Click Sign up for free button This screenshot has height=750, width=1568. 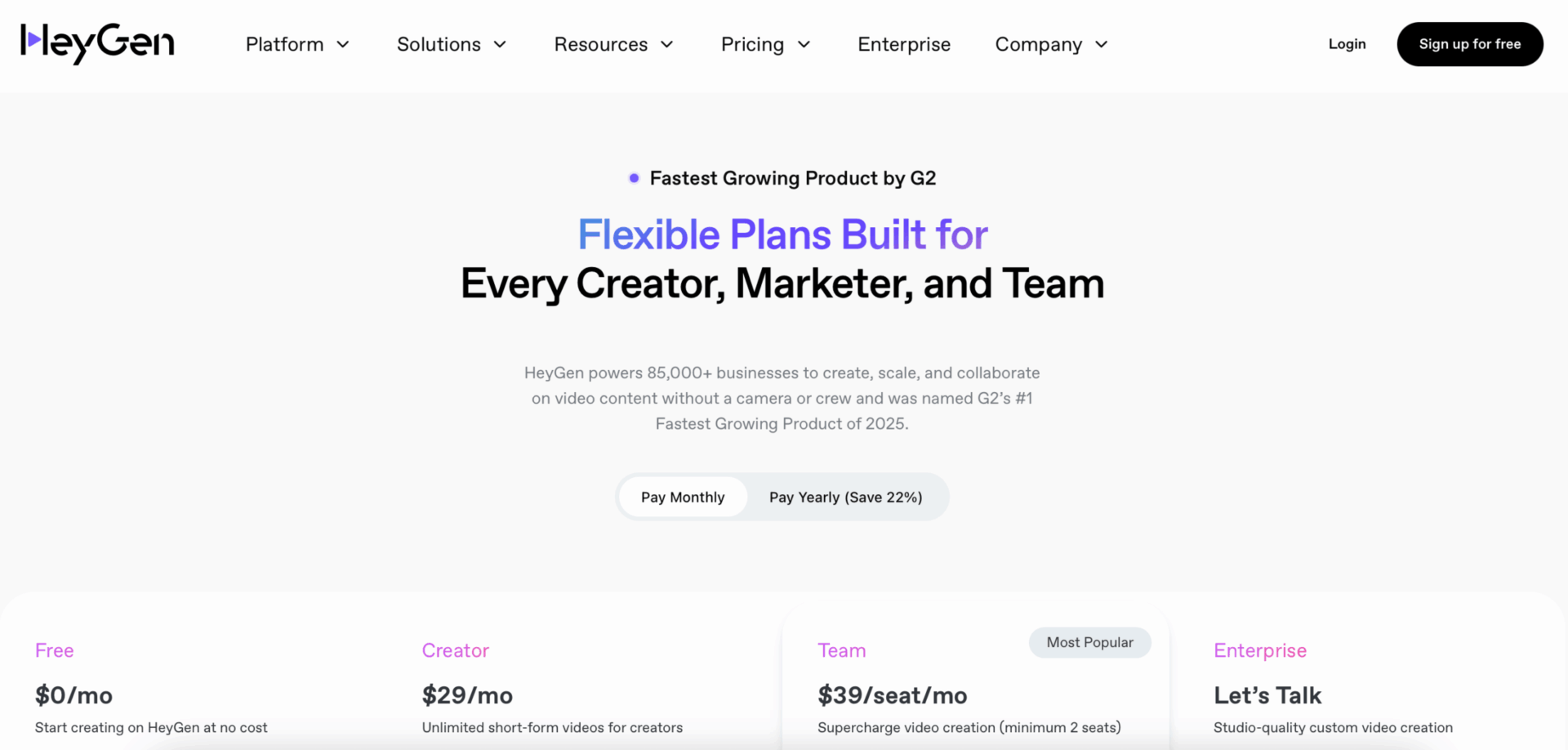[x=1470, y=44]
